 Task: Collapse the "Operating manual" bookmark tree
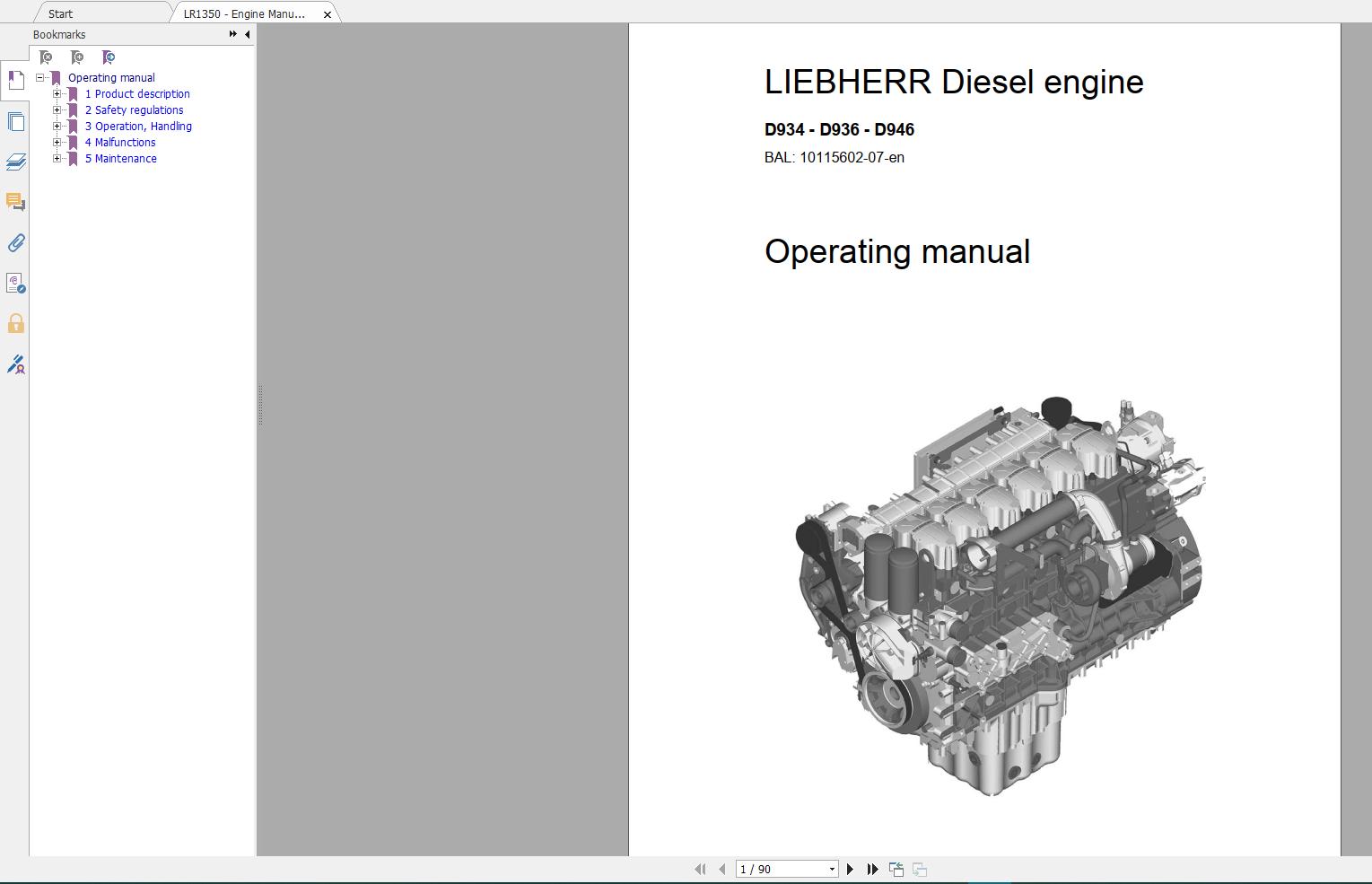coord(39,77)
